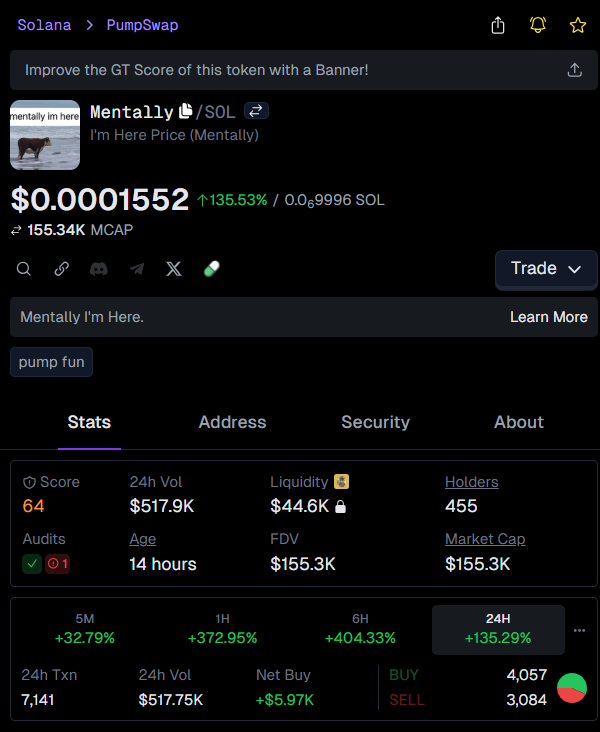Open the website link icon
This screenshot has height=732, width=600.
[62, 269]
